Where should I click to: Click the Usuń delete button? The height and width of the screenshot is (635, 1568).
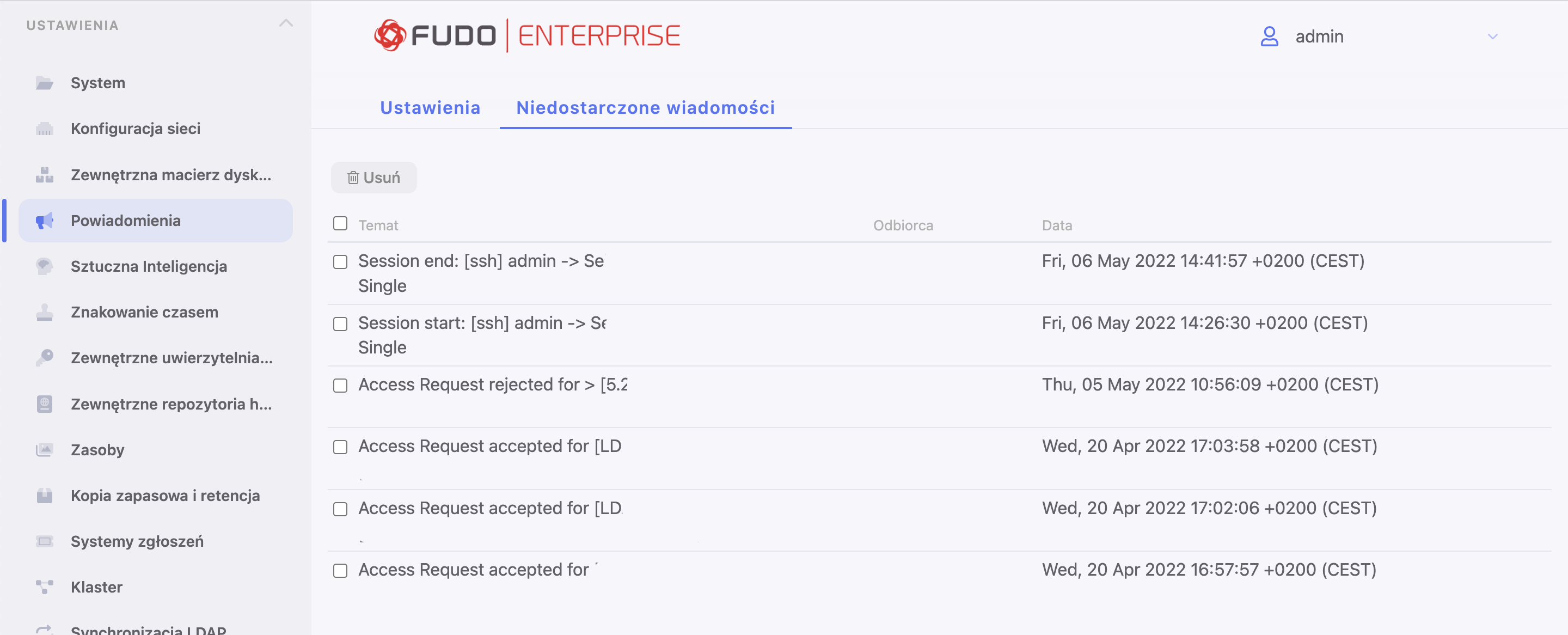(x=373, y=177)
